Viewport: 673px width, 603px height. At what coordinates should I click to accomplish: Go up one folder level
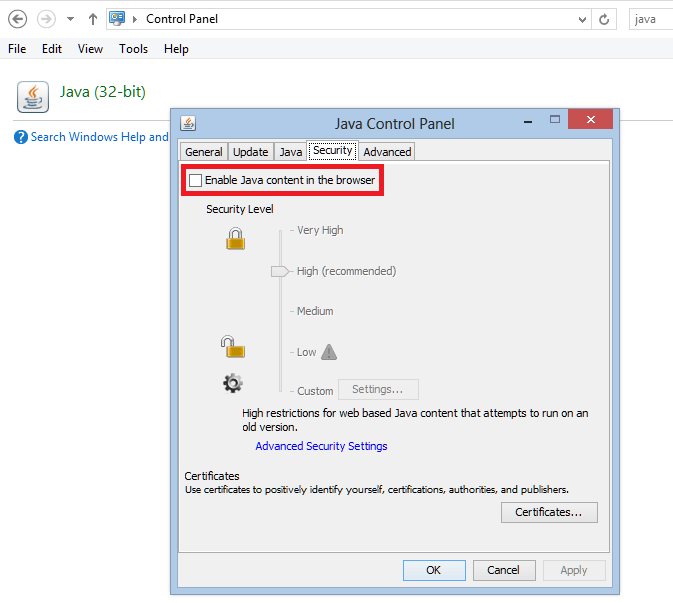coord(93,19)
